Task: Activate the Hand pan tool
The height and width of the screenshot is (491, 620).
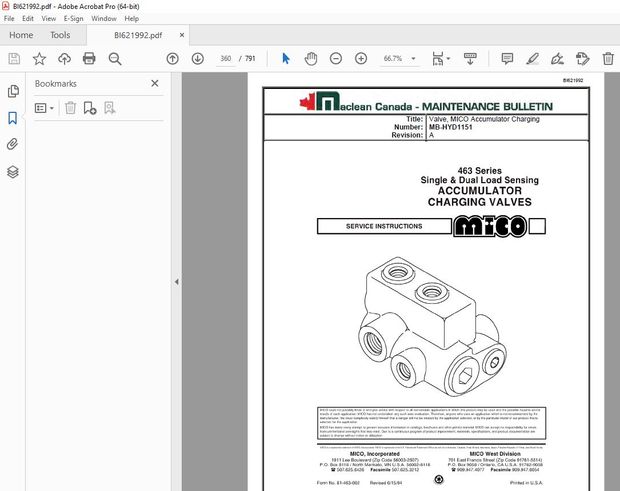Action: [x=311, y=59]
